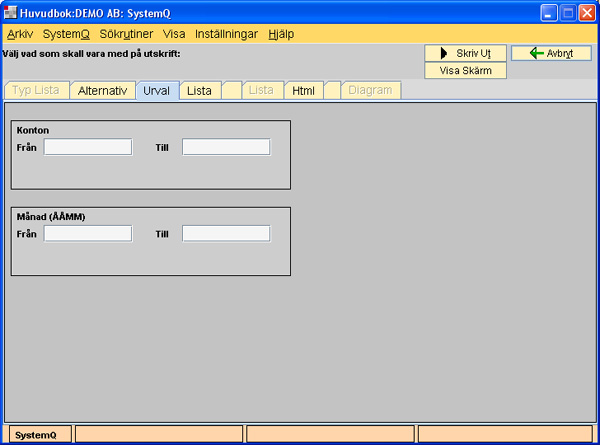The height and width of the screenshot is (445, 600).
Task: Open the SystemQ menu in the menu bar
Action: click(66, 34)
